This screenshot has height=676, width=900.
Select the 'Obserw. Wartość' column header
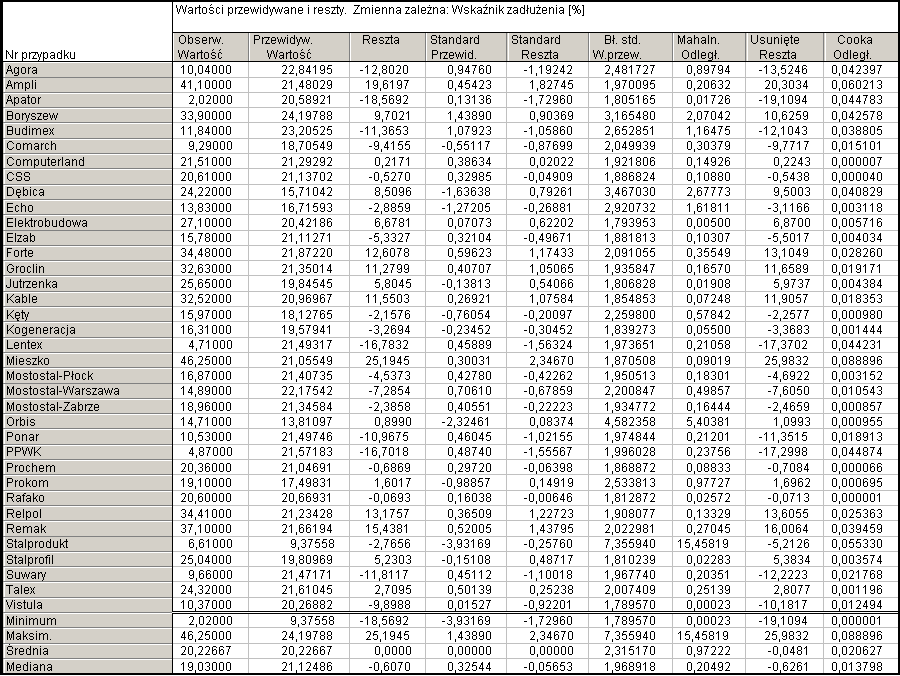(x=210, y=47)
